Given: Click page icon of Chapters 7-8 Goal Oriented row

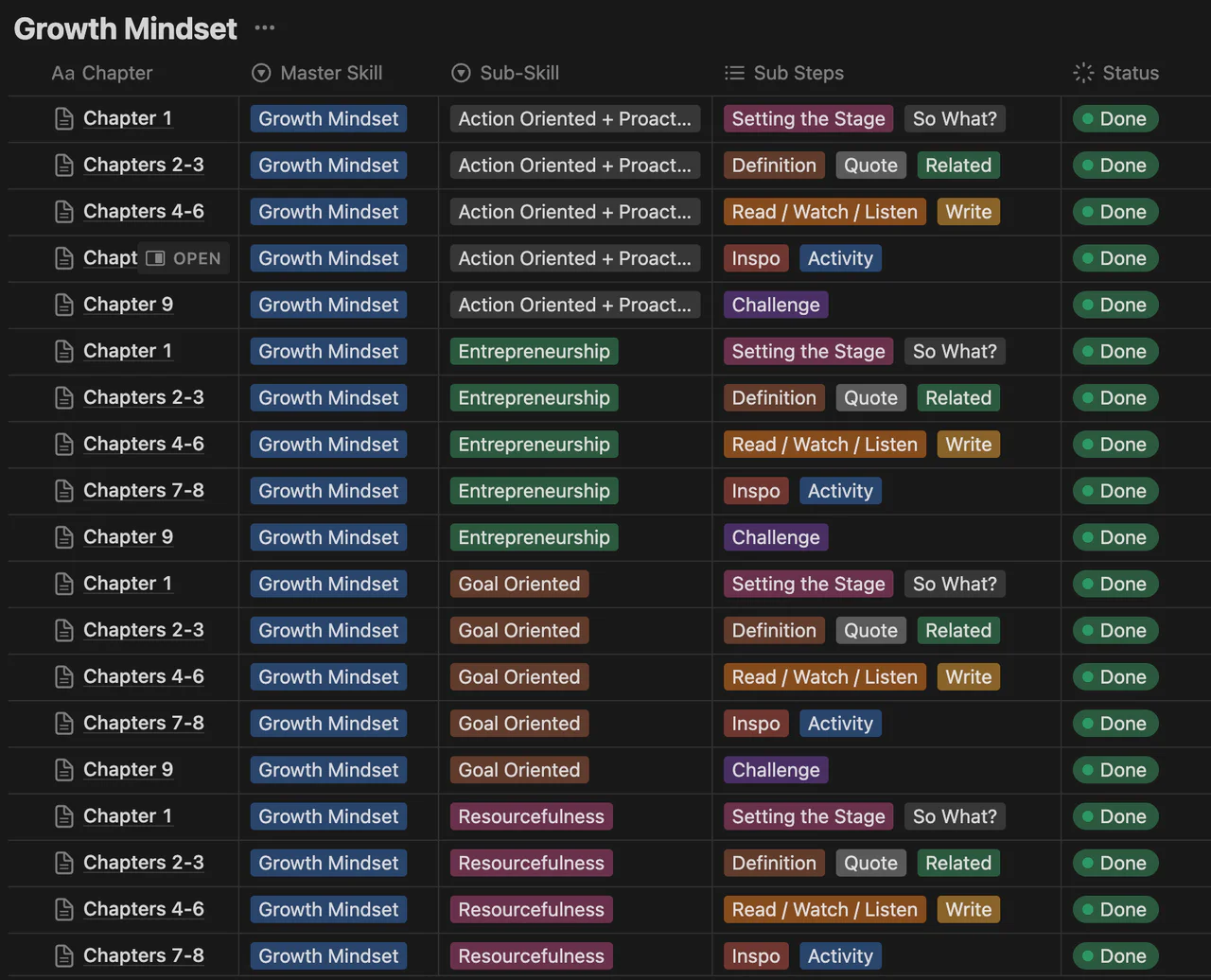Looking at the screenshot, I should point(63,723).
